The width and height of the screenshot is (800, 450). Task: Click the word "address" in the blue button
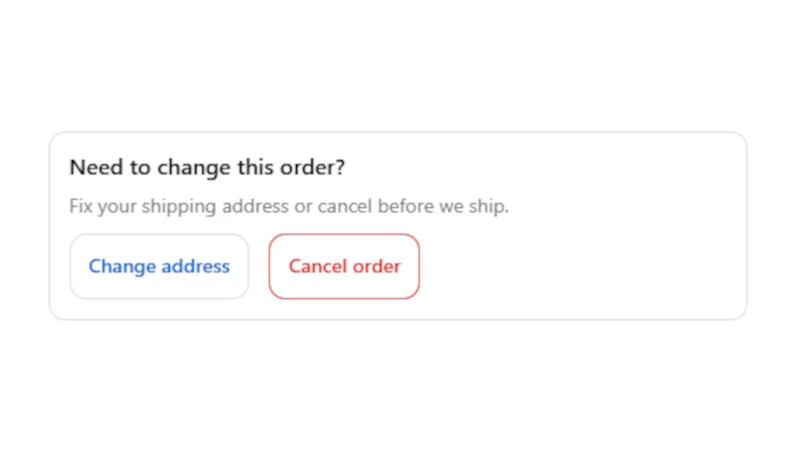[195, 266]
